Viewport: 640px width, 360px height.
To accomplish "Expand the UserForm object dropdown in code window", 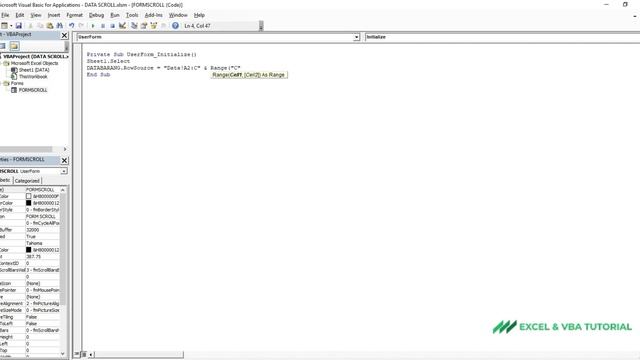I will (x=356, y=37).
